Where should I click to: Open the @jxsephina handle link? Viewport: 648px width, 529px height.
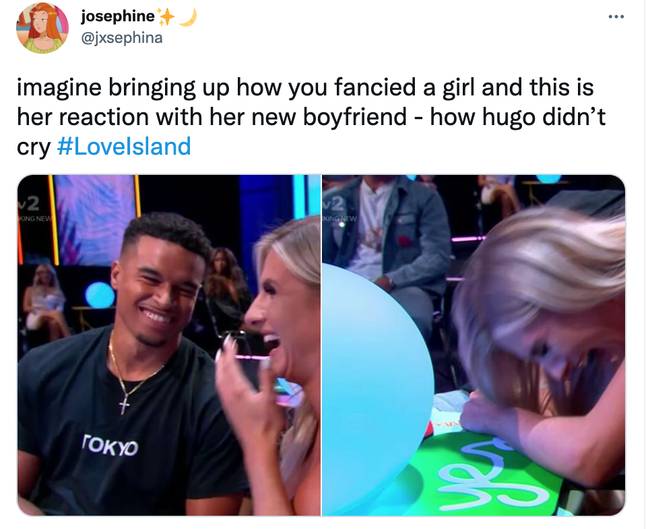coord(122,38)
